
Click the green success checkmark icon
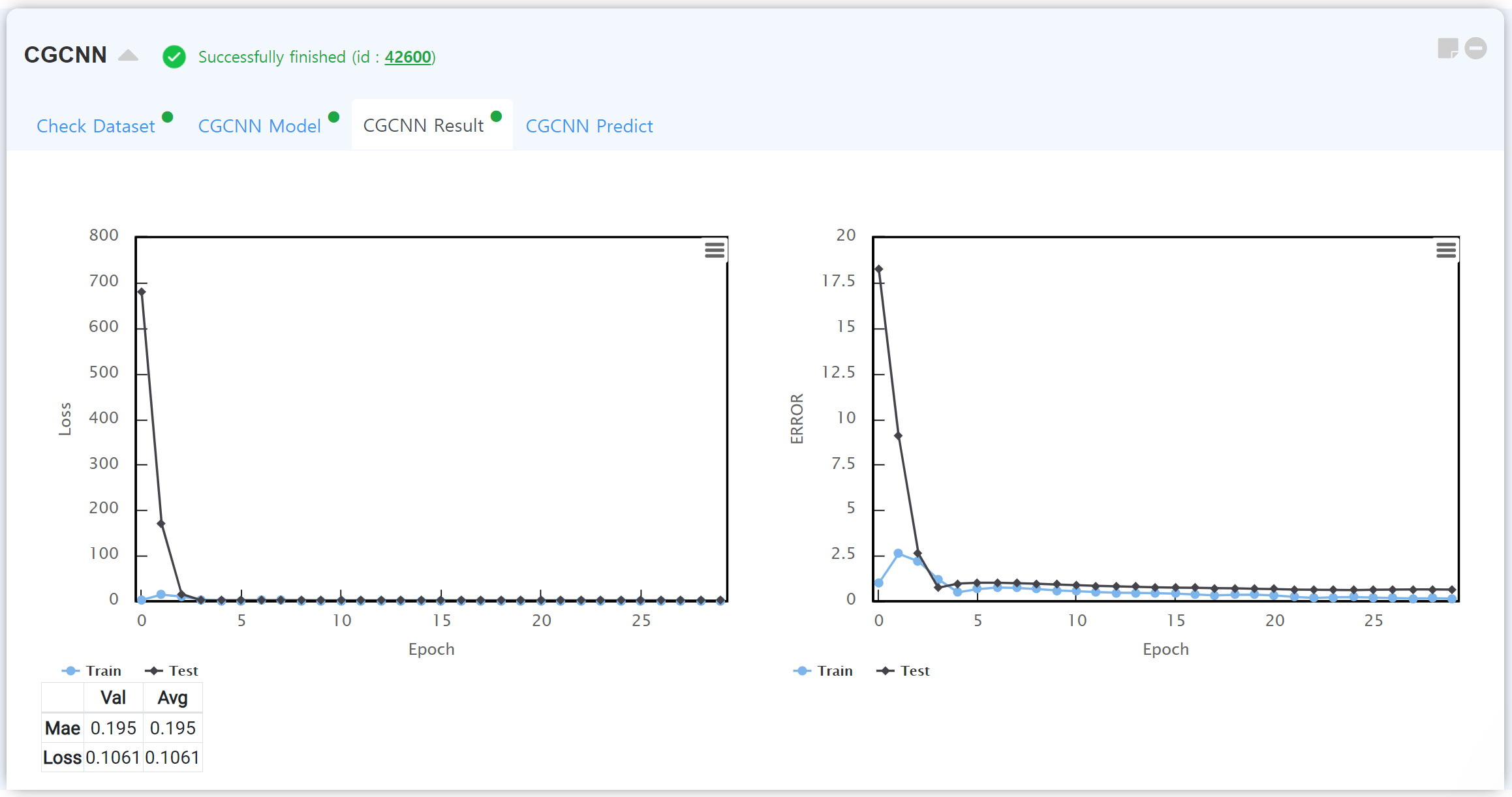pyautogui.click(x=174, y=57)
